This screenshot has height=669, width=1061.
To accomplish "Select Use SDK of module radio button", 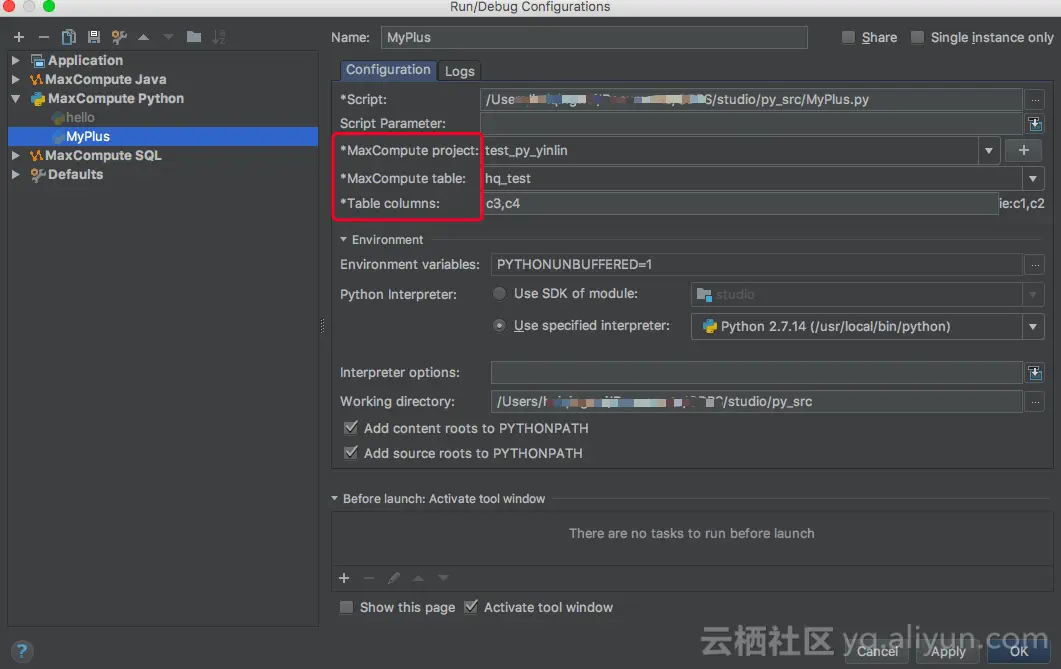I will click(x=499, y=294).
